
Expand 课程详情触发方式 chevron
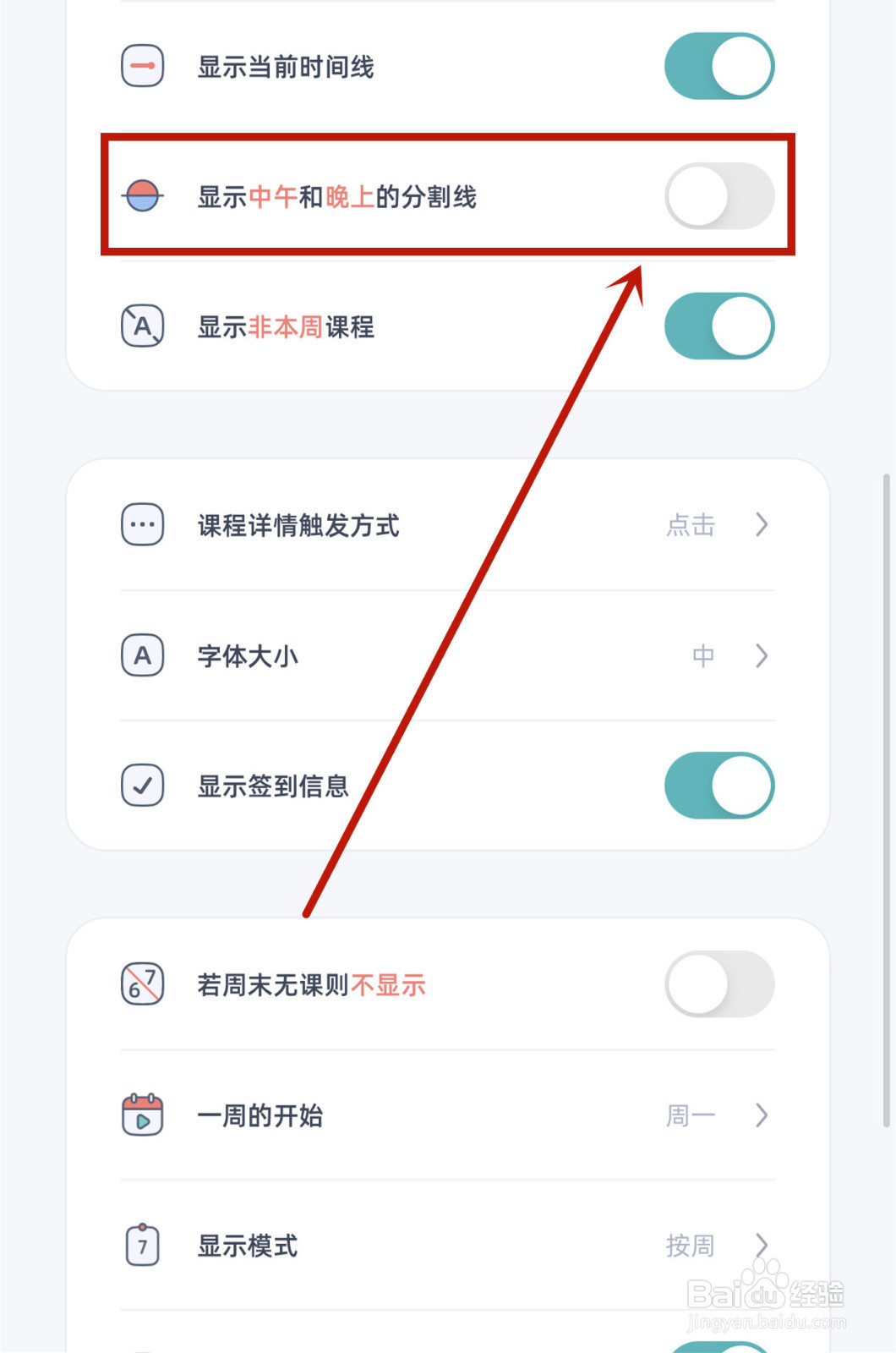click(x=762, y=524)
